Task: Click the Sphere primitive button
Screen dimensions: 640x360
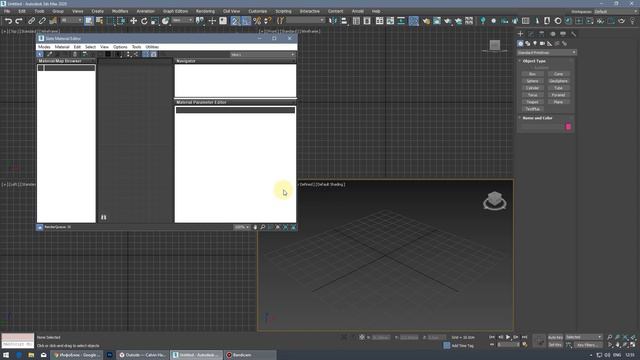Action: [x=532, y=81]
